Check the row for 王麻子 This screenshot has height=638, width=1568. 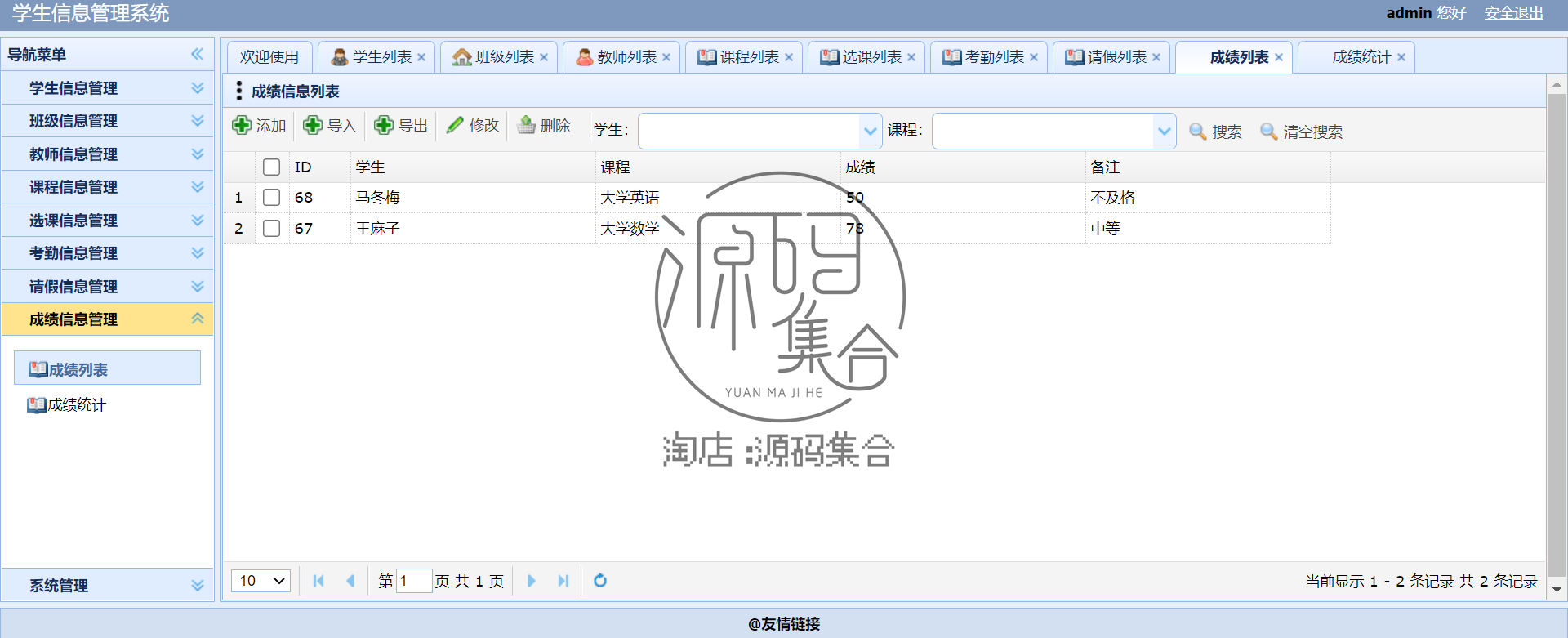point(272,229)
